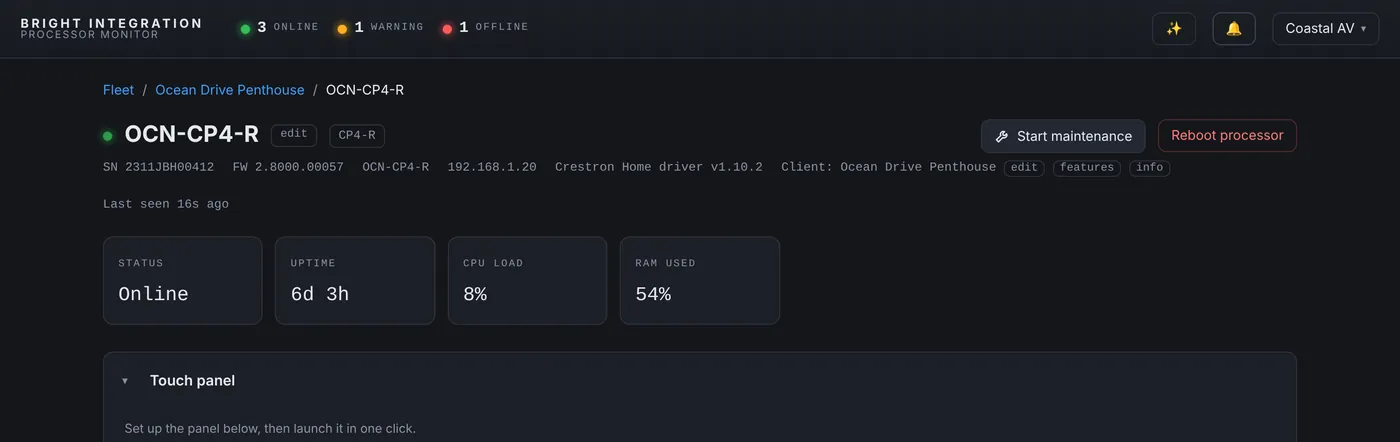
Task: Select the CPU Load 8% card
Action: point(527,281)
